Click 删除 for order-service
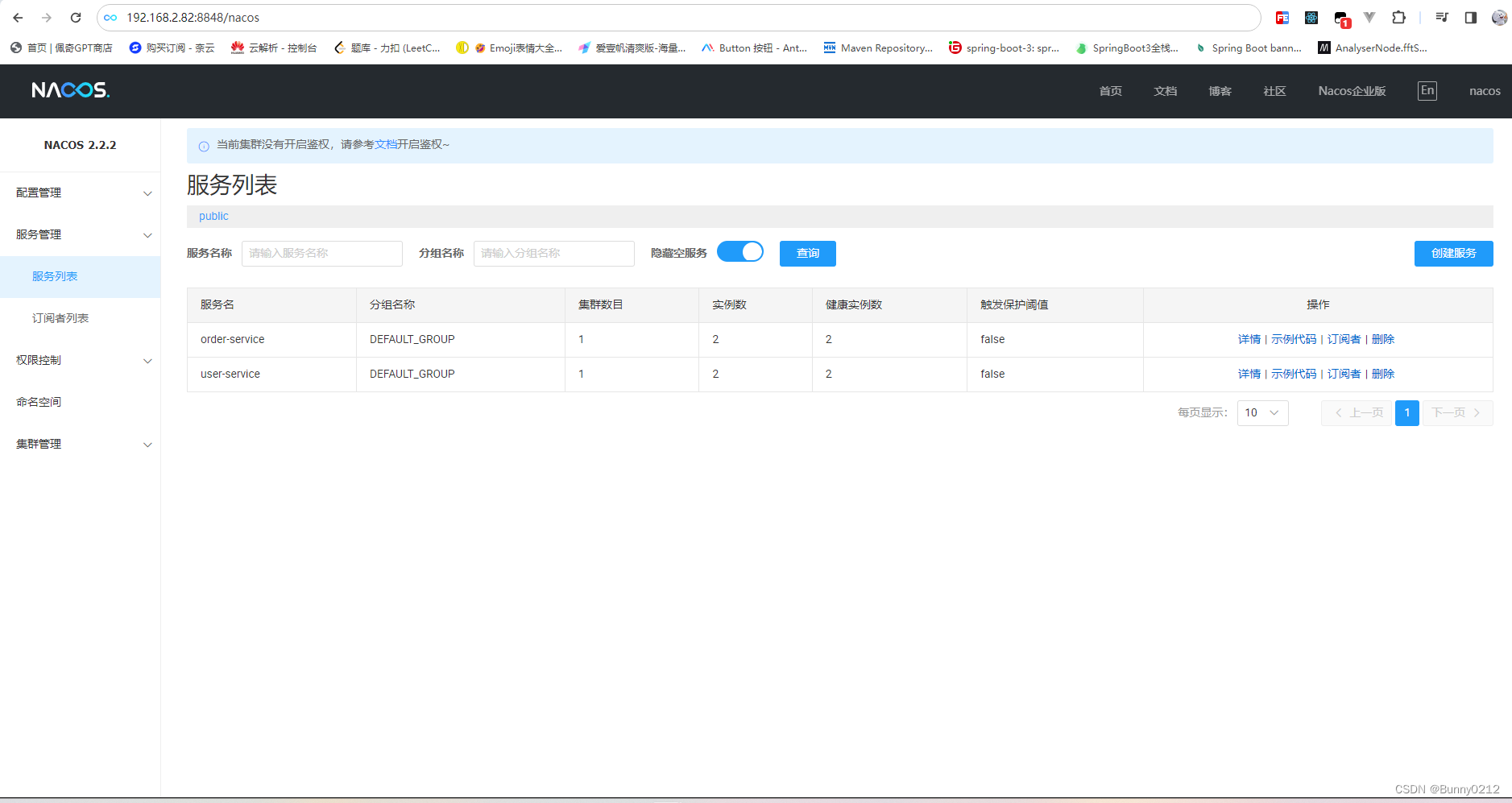 point(1383,339)
